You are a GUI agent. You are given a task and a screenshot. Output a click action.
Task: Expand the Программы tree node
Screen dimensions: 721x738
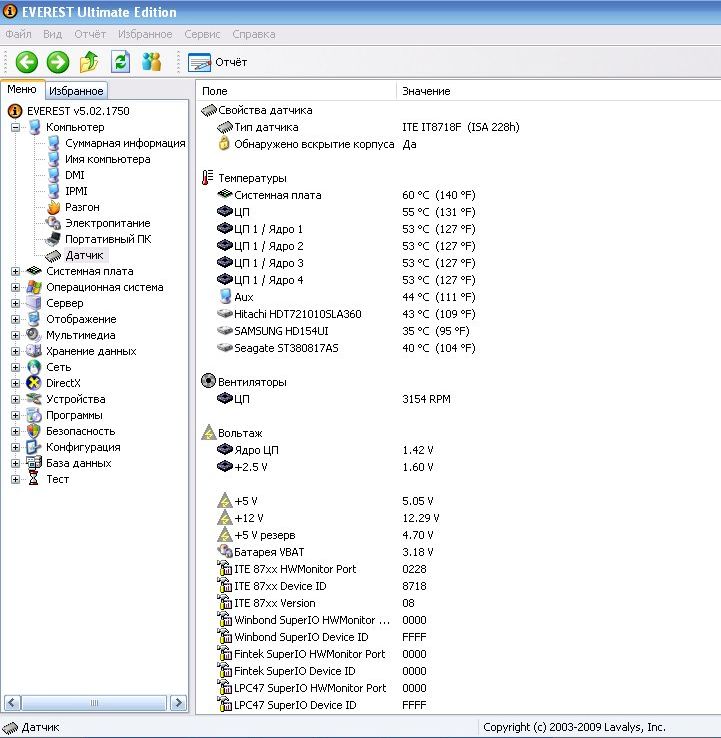coord(16,415)
